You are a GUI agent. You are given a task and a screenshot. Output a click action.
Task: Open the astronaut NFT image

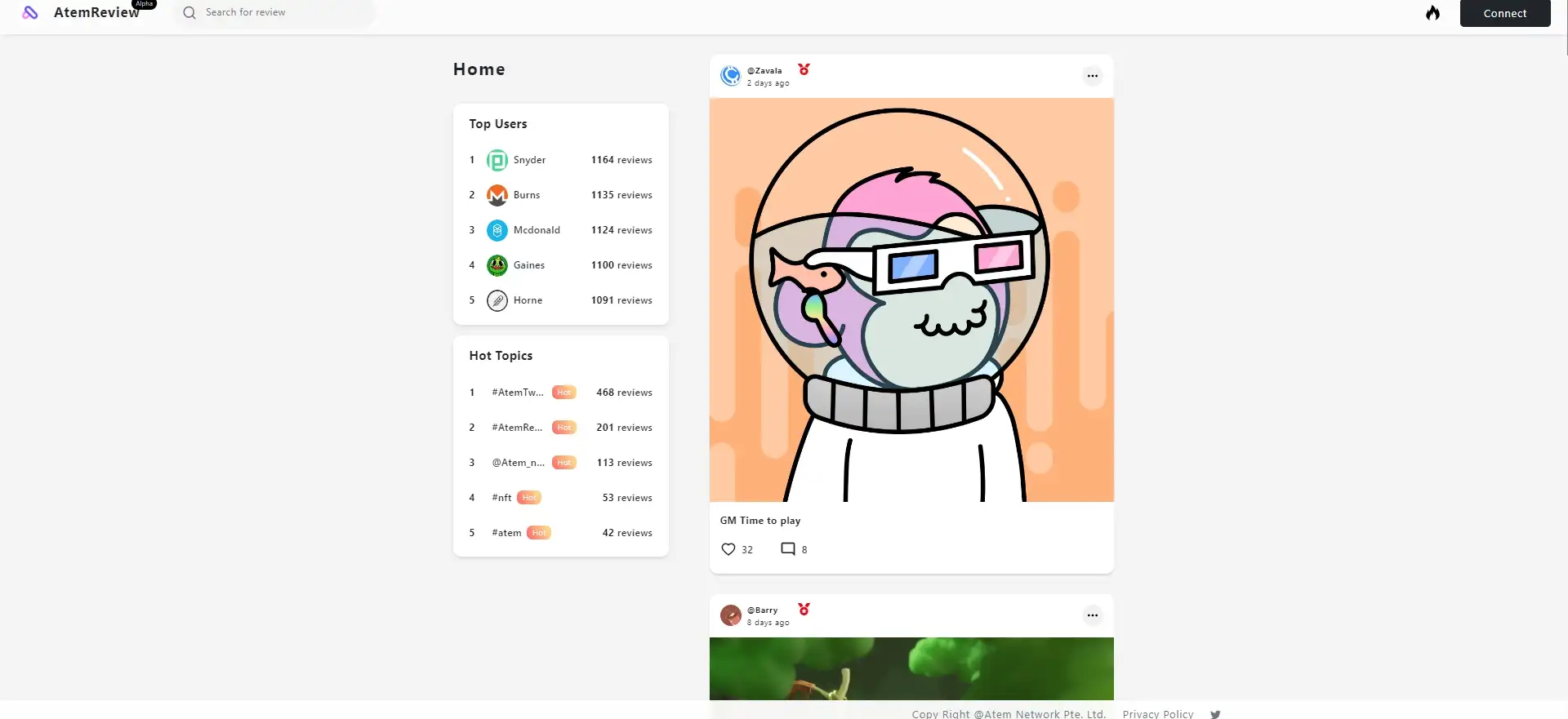[x=911, y=300]
